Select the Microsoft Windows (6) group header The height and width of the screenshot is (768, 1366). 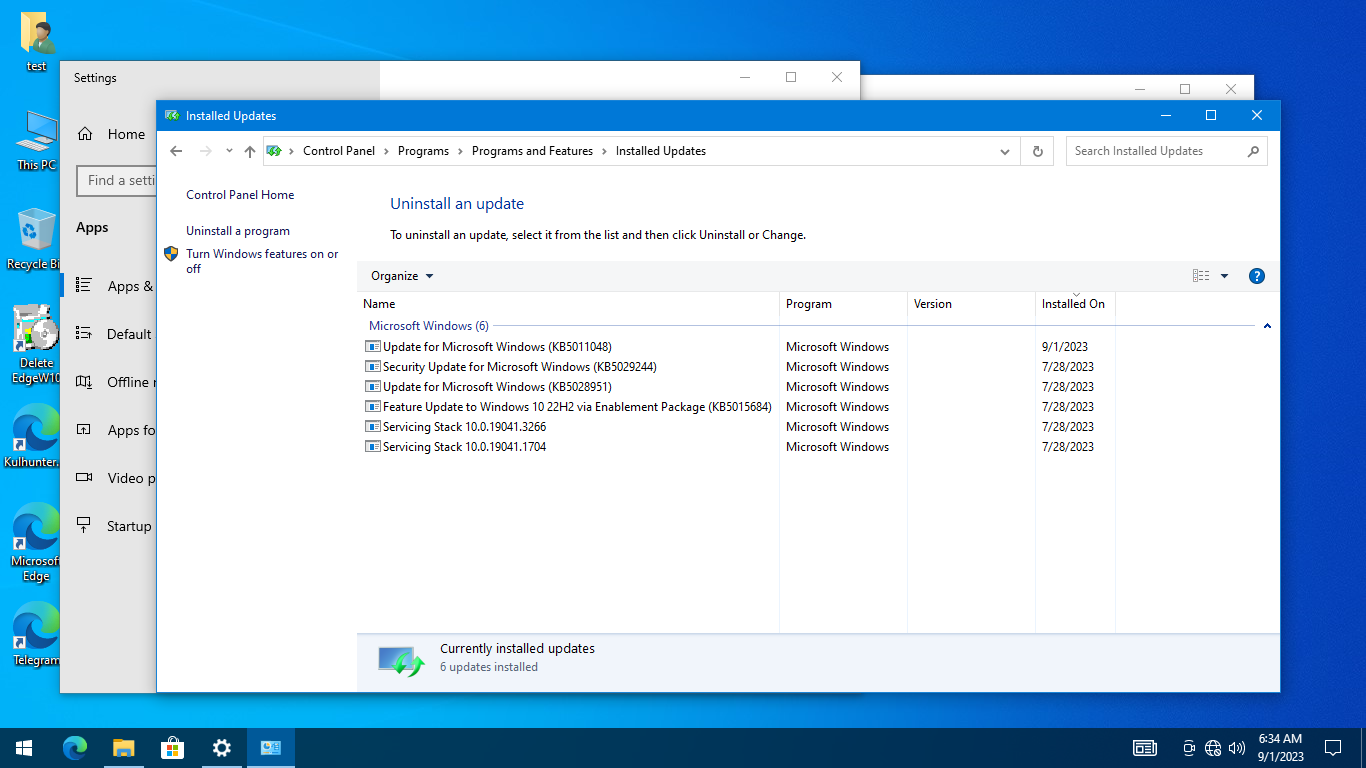click(x=429, y=326)
